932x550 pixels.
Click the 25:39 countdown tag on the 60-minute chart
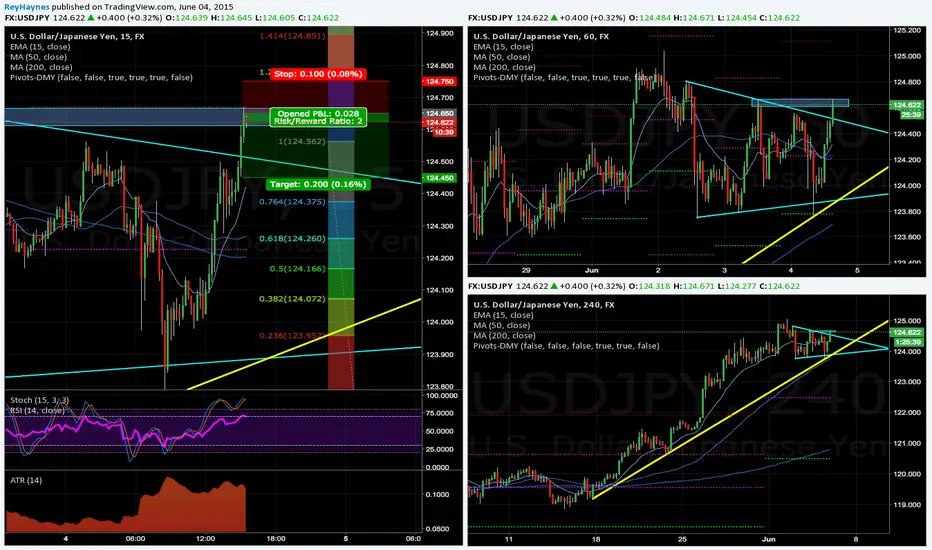(911, 114)
